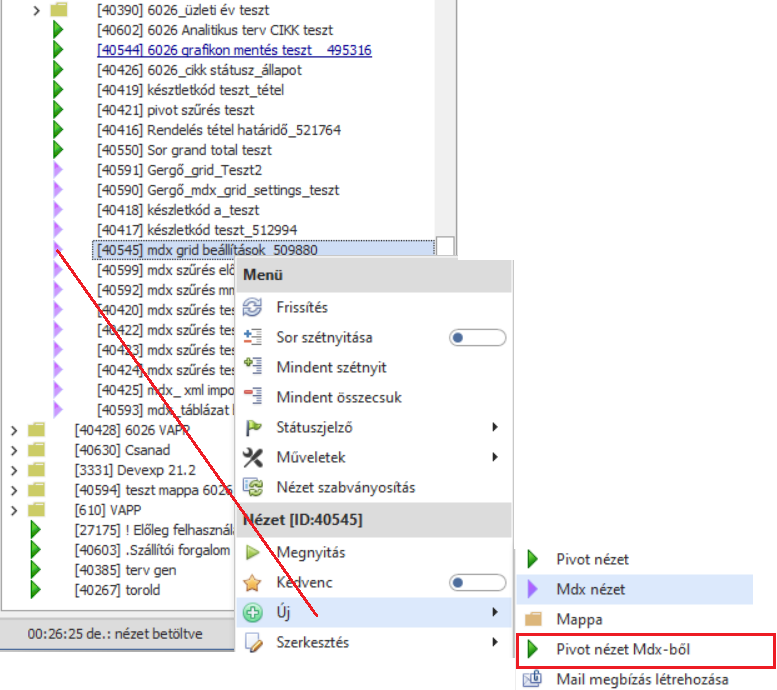This screenshot has width=777, height=690.
Task: Toggle the Sor szétnyitása switch
Action: 478,338
